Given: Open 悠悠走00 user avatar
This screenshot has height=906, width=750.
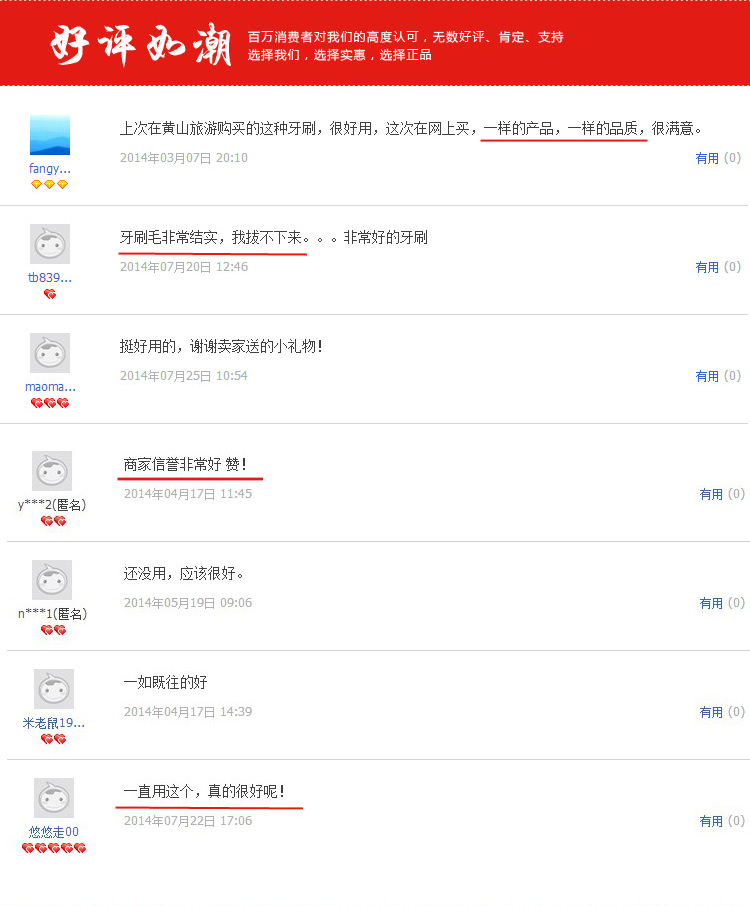Looking at the screenshot, I should (x=54, y=798).
